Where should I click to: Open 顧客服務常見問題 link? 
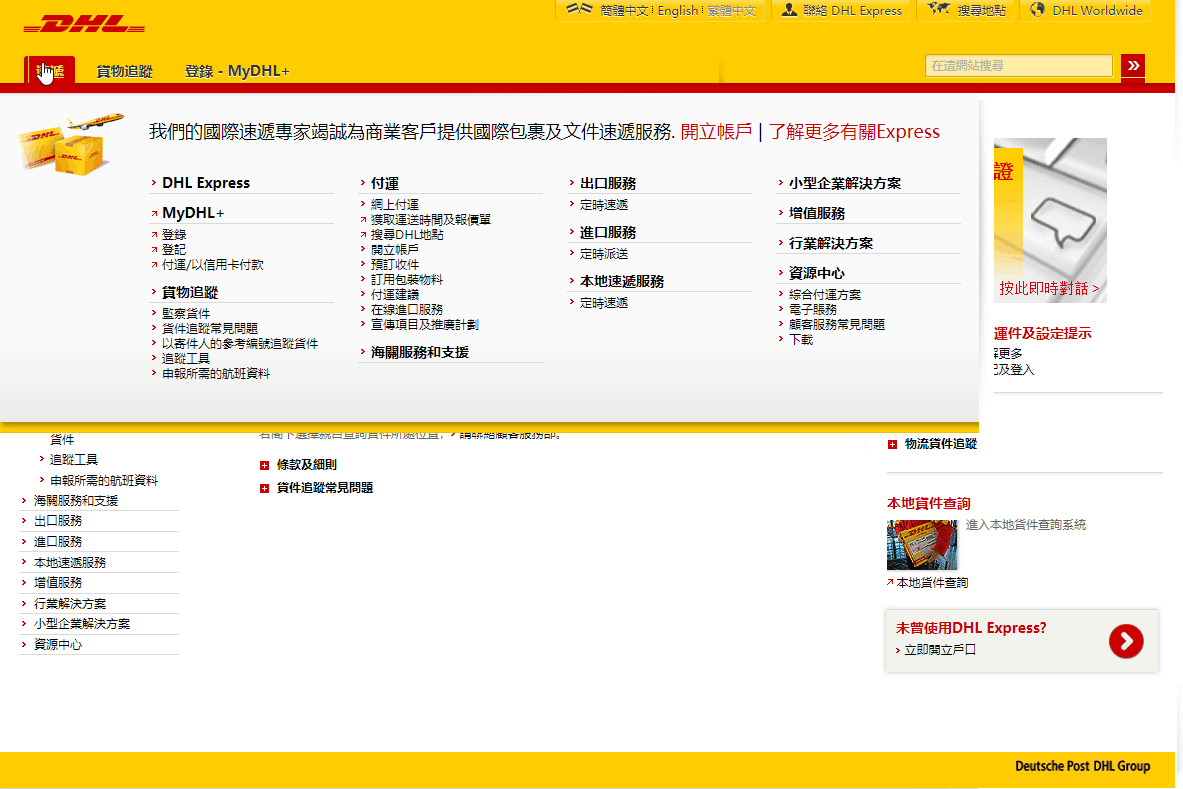click(x=837, y=325)
